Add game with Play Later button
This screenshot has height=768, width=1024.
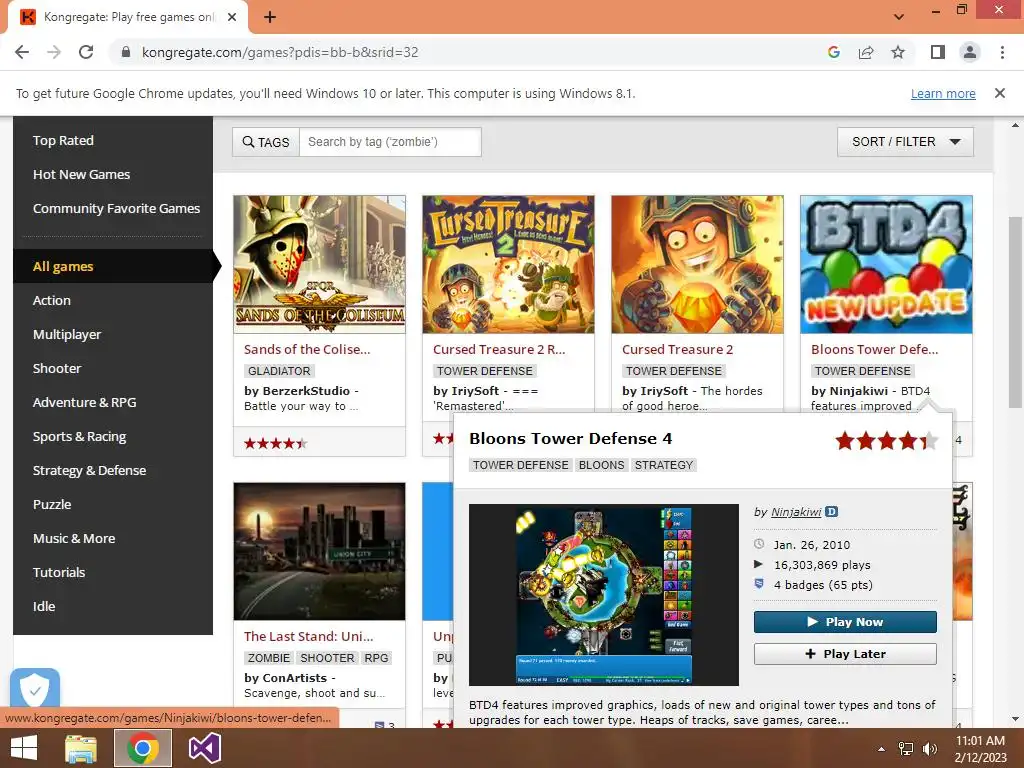(845, 654)
